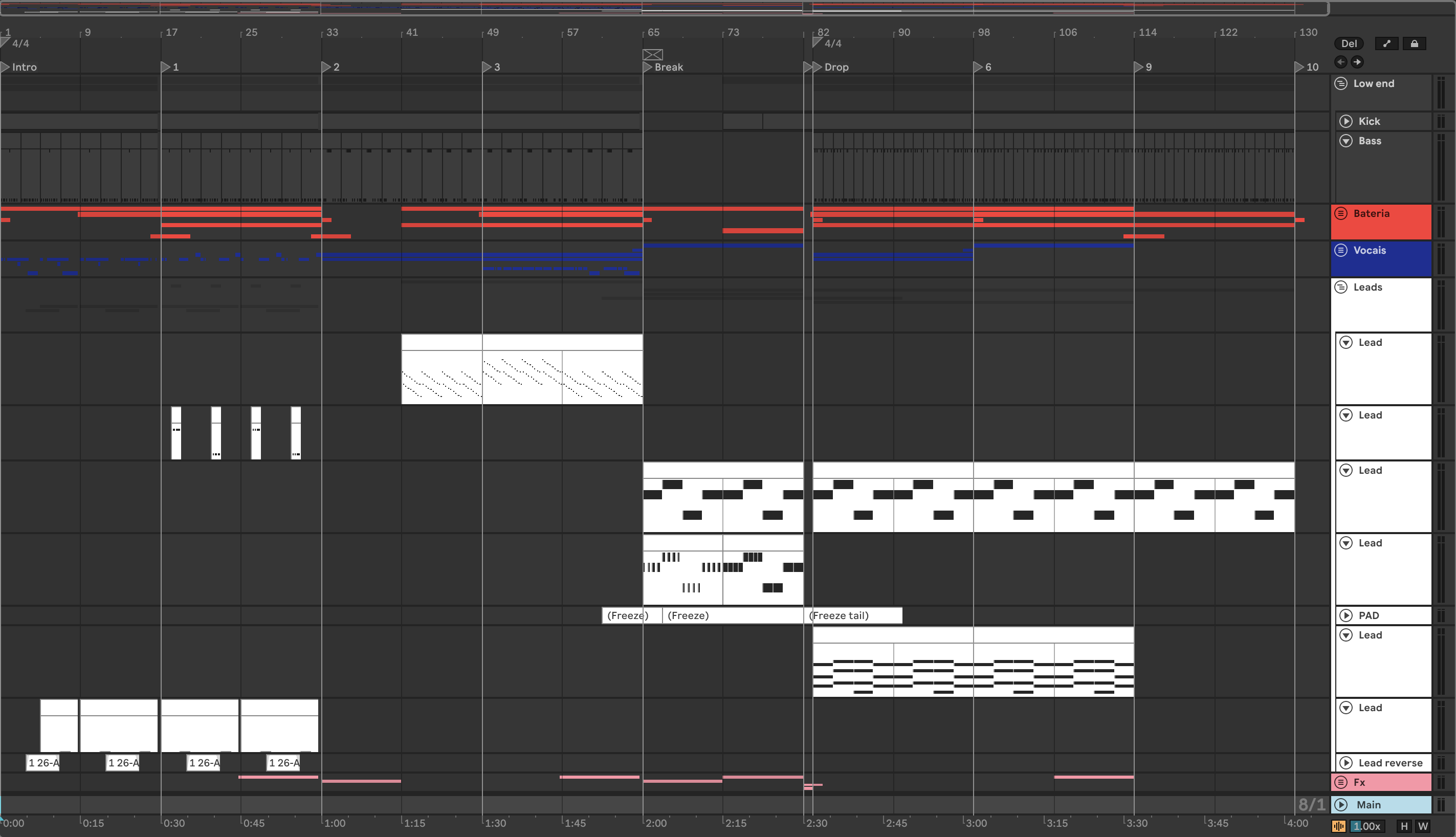Screen dimensions: 1456x837
Task: Fold the Vocais group track
Action: point(1340,250)
